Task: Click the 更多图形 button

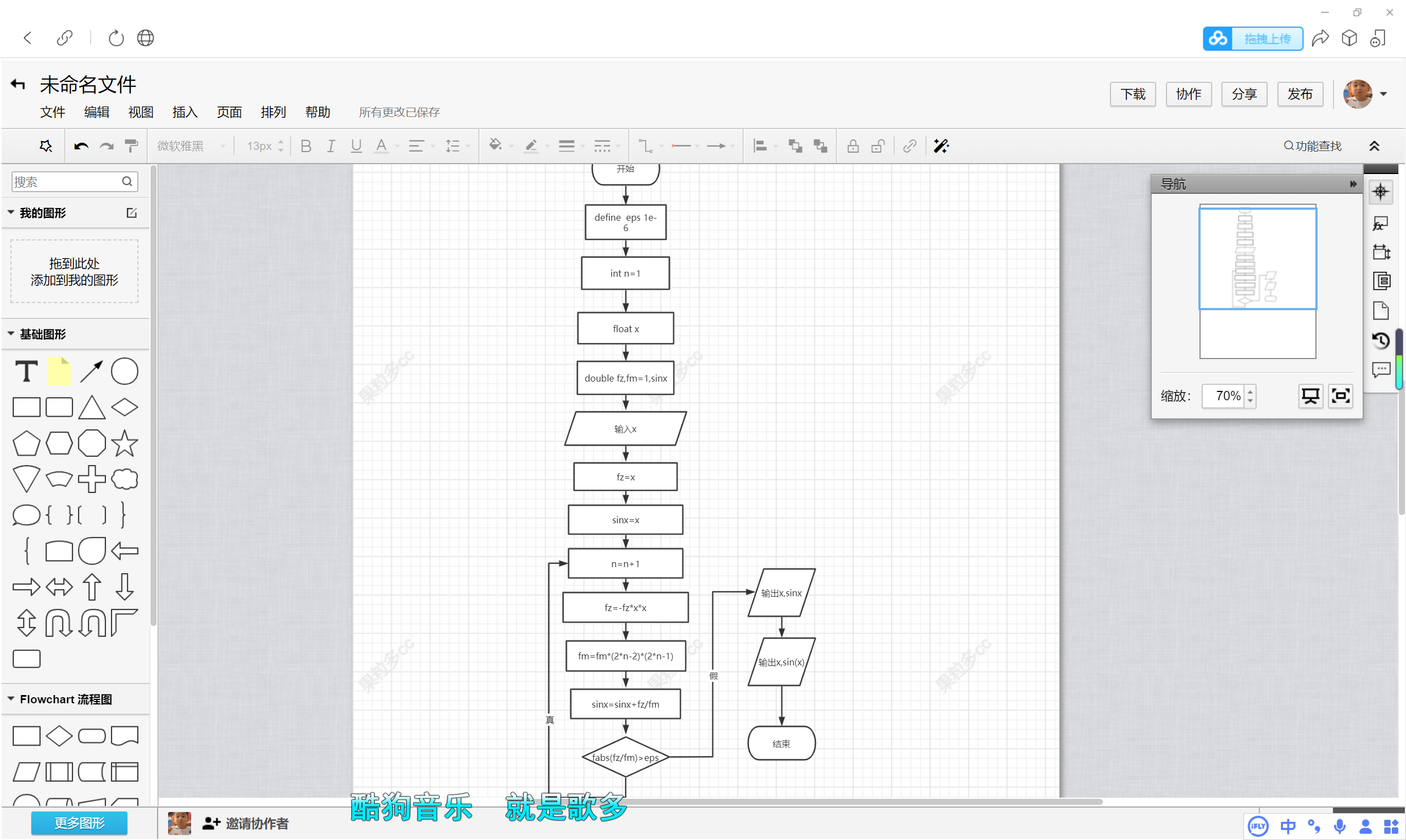Action: point(79,822)
